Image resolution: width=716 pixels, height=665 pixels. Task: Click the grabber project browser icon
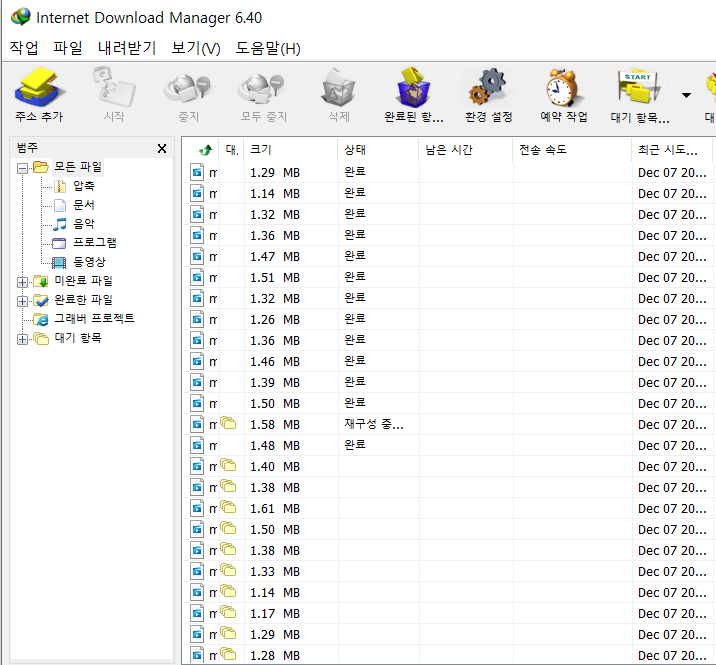point(41,319)
